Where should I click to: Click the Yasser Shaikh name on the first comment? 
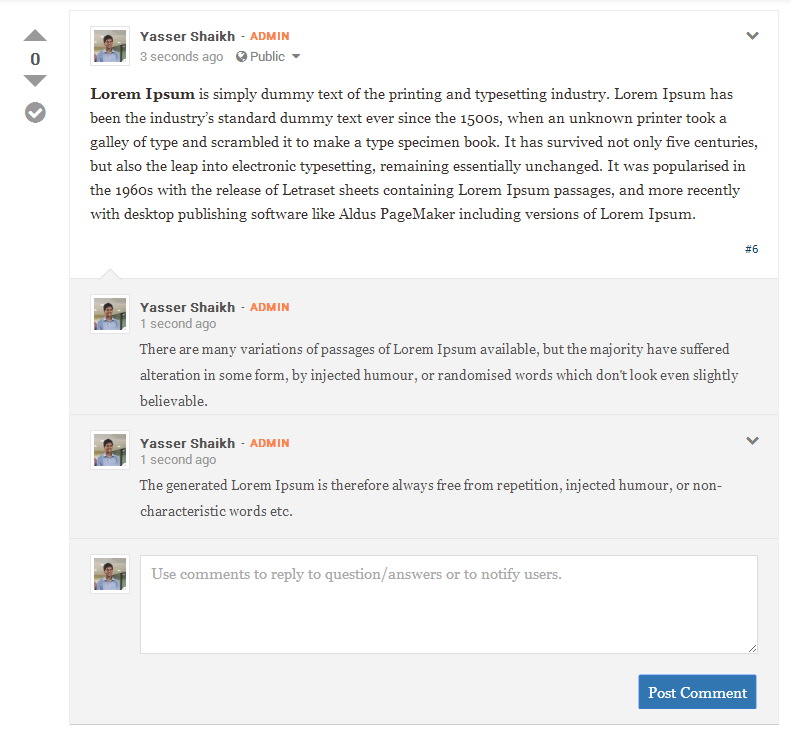click(x=187, y=307)
